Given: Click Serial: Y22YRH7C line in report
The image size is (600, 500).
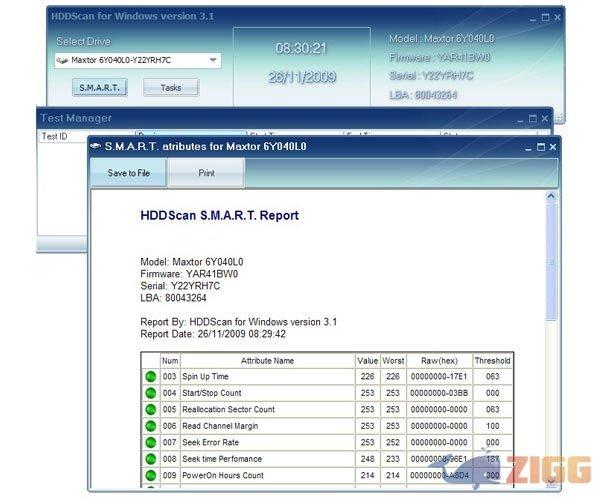Looking at the screenshot, I should point(180,286).
